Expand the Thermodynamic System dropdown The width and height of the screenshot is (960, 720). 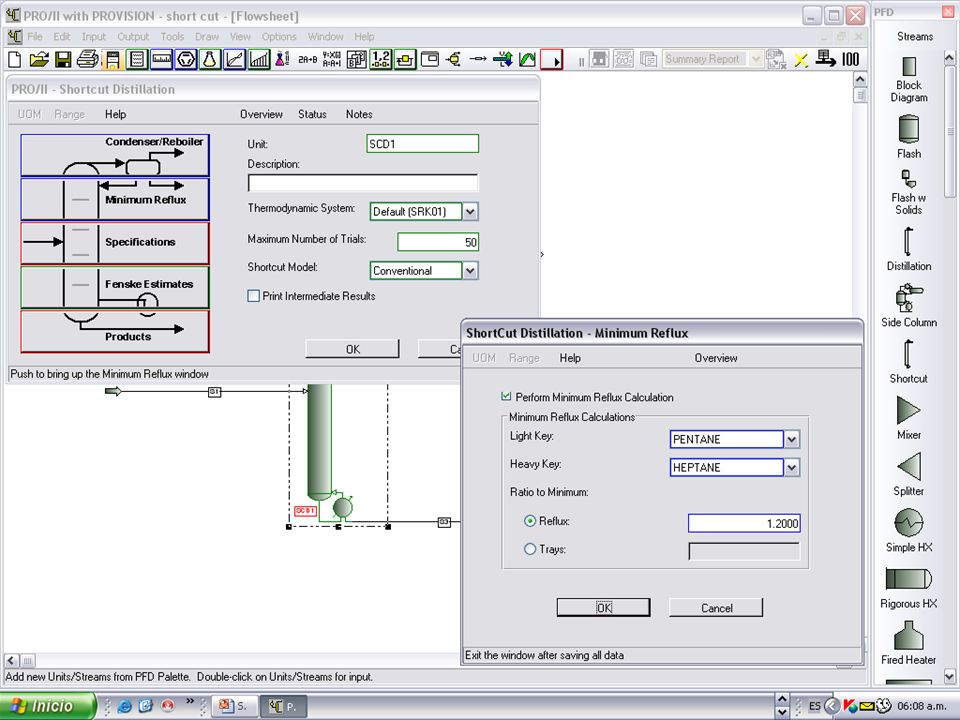(470, 212)
